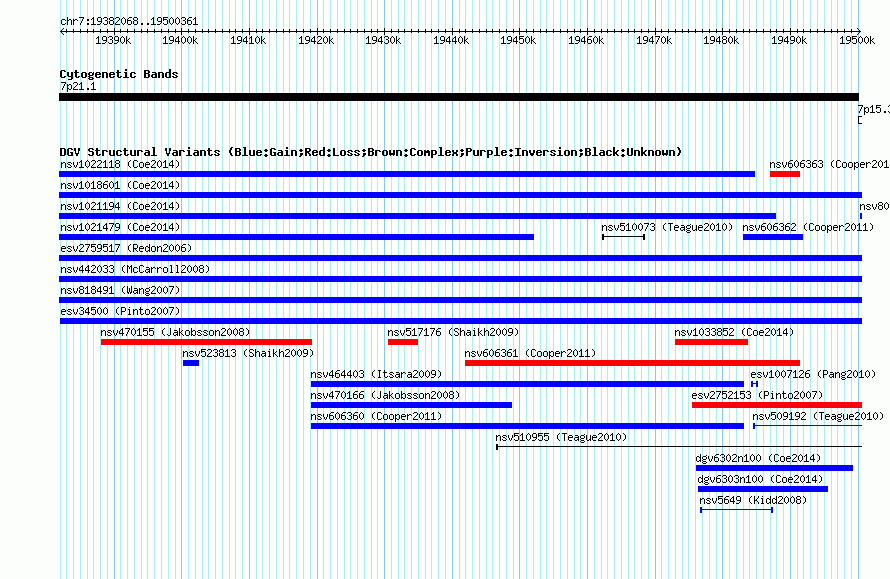Click the nsv1018601 (Coe2014) variant bar
This screenshot has height=579, width=890.
coord(460,195)
